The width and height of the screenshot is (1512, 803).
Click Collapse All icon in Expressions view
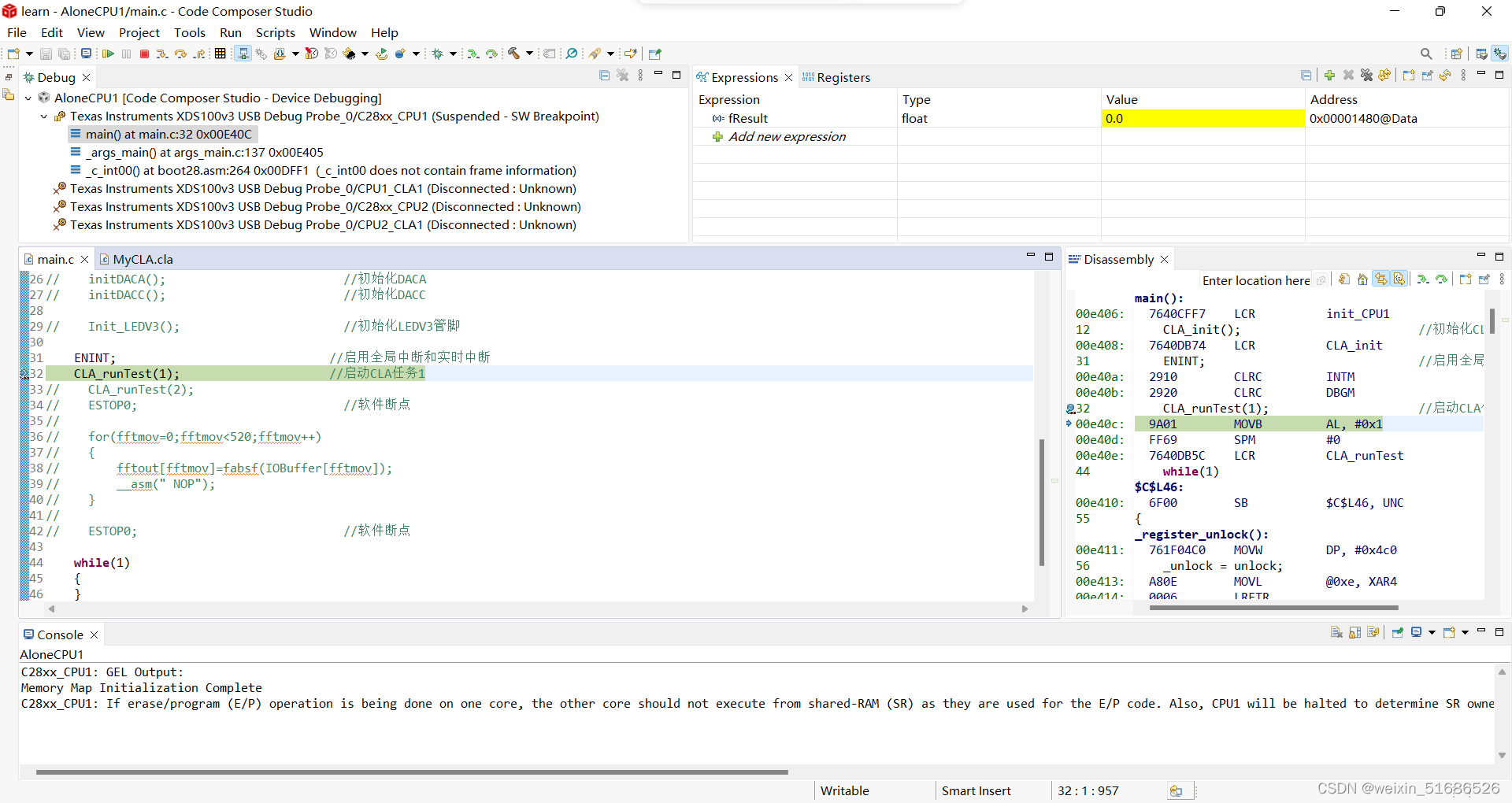1306,76
